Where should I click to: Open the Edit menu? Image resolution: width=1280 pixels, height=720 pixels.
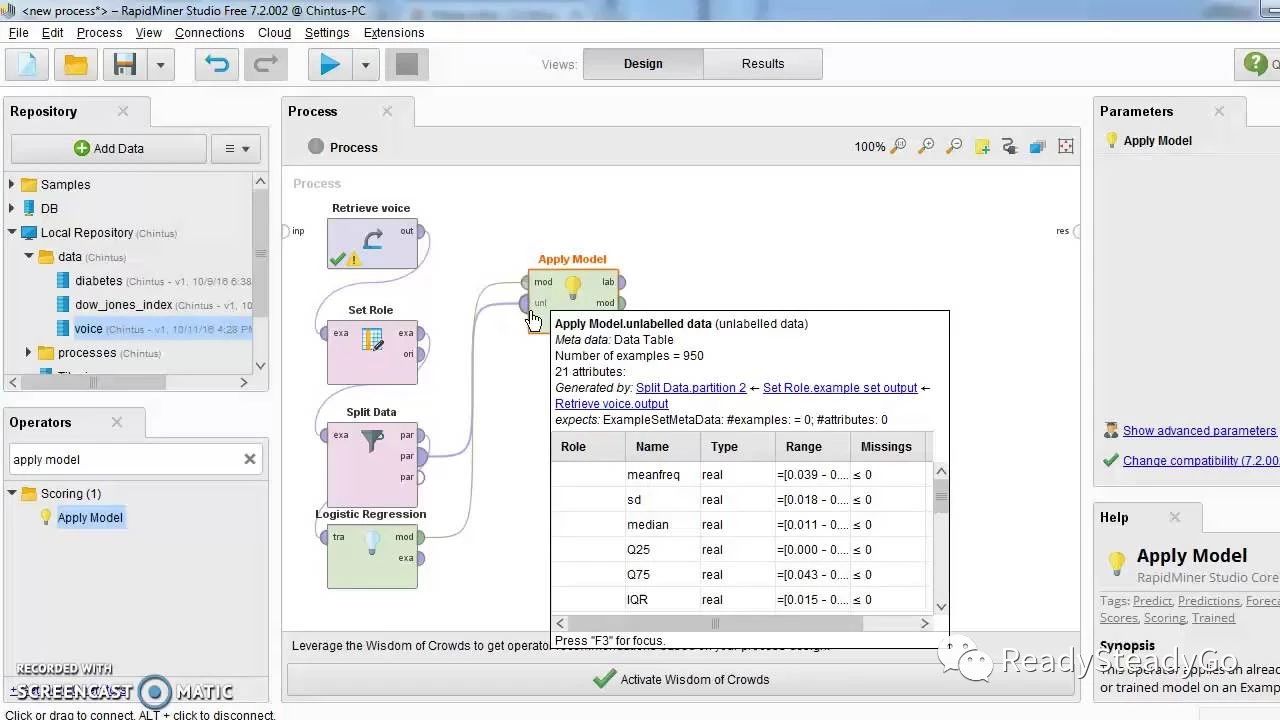(x=53, y=32)
